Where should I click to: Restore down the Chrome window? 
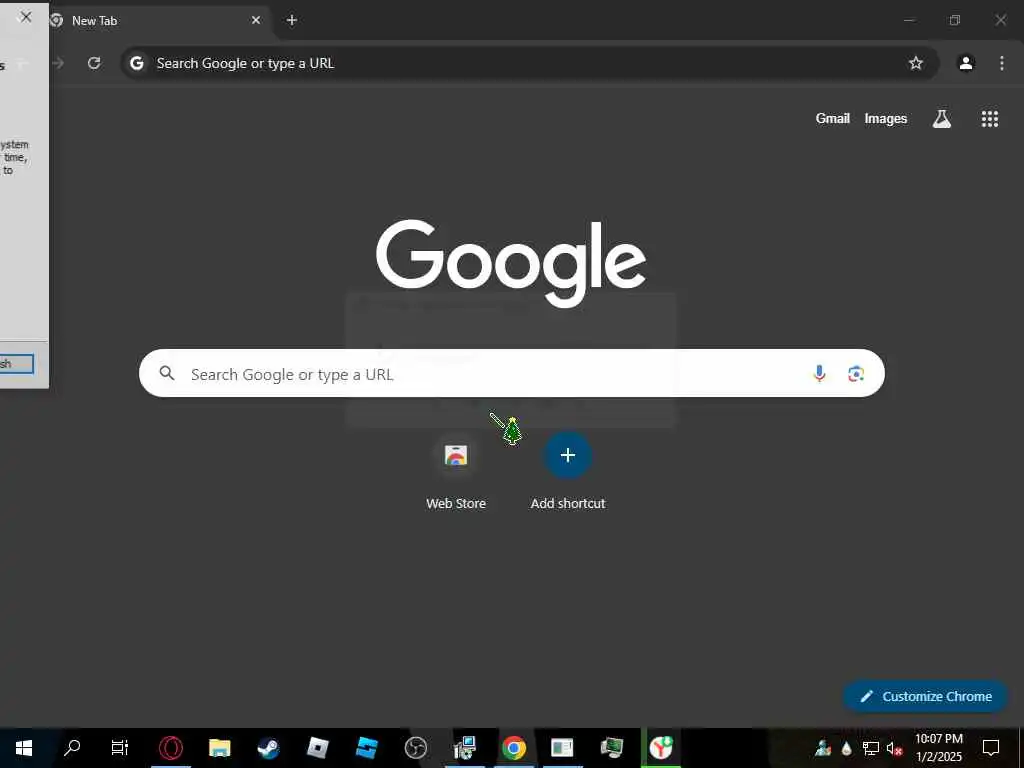(955, 20)
